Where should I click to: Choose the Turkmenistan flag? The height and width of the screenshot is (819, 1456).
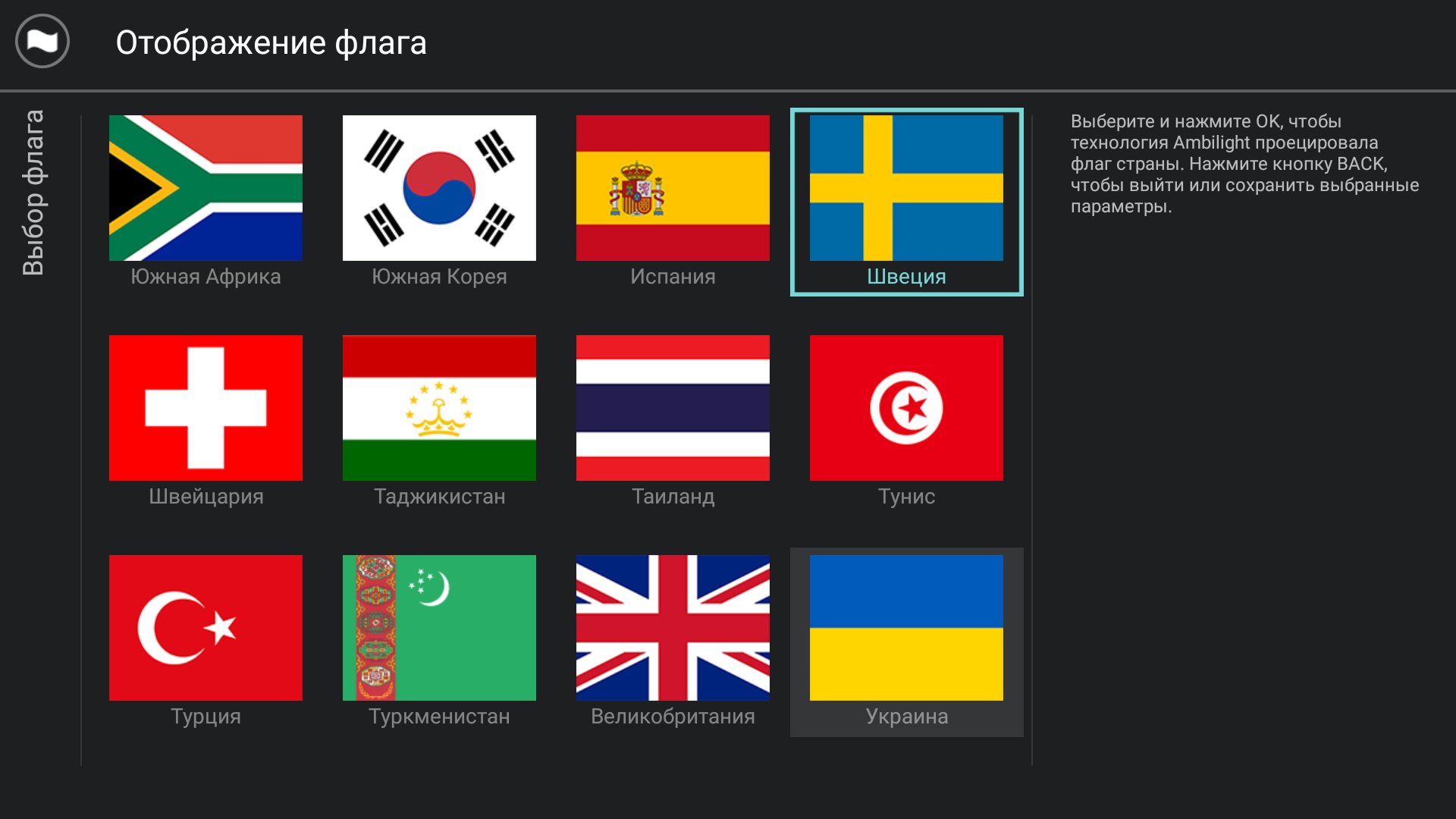(439, 628)
